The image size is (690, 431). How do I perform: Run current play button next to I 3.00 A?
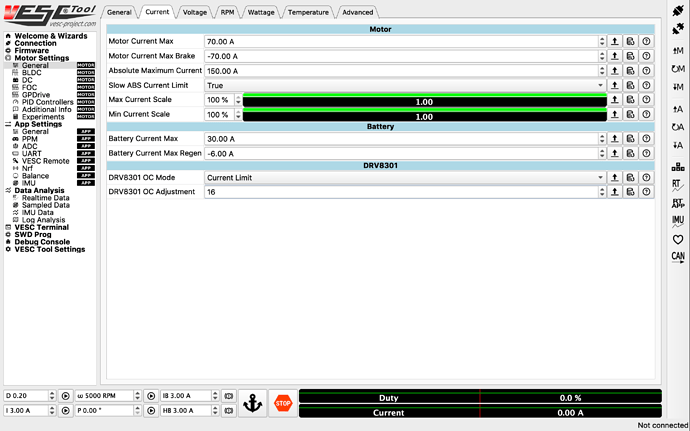[66, 411]
